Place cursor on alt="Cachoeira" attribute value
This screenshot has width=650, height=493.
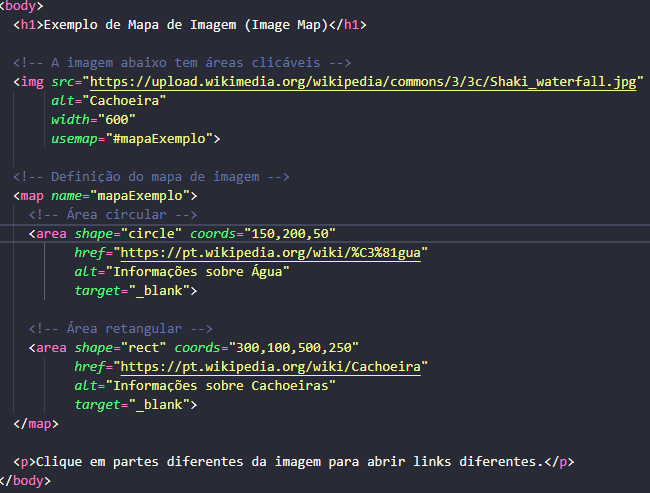coord(124,101)
